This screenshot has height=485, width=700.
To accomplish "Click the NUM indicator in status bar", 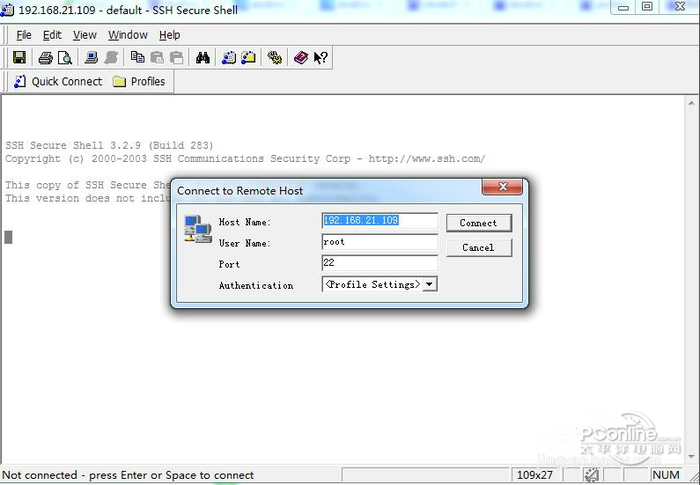I will [x=666, y=475].
